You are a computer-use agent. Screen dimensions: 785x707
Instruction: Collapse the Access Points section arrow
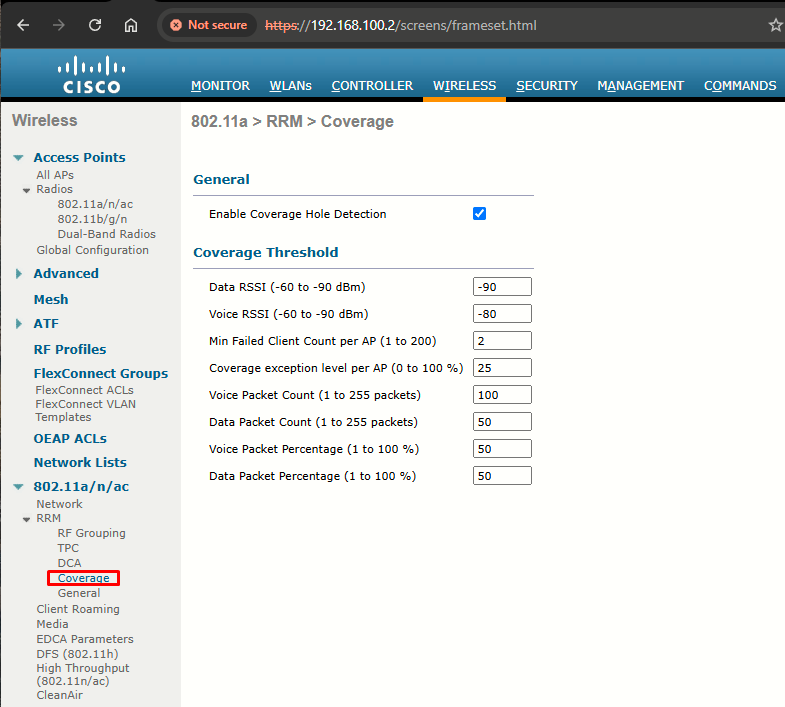coord(19,158)
